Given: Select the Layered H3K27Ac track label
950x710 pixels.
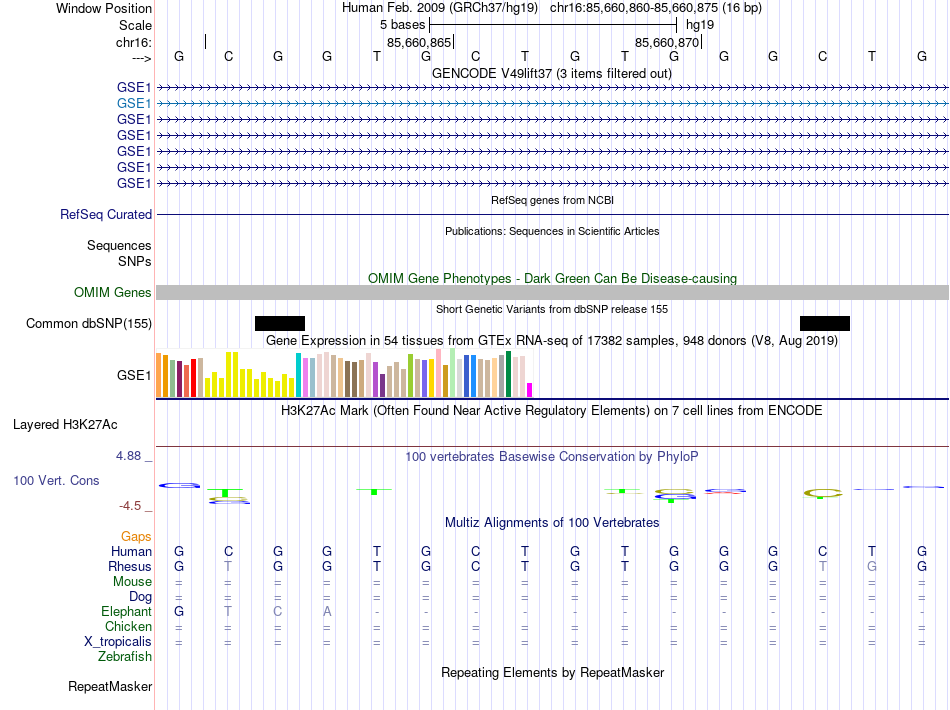Looking at the screenshot, I should pos(65,425).
